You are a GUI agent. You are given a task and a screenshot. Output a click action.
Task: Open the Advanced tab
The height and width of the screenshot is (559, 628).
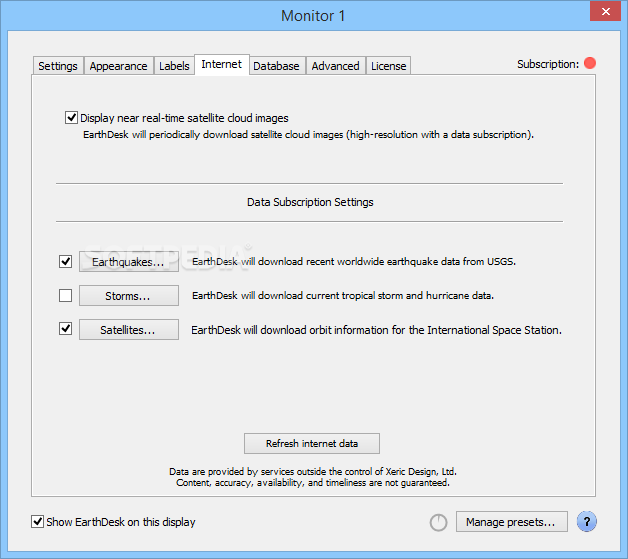(336, 66)
